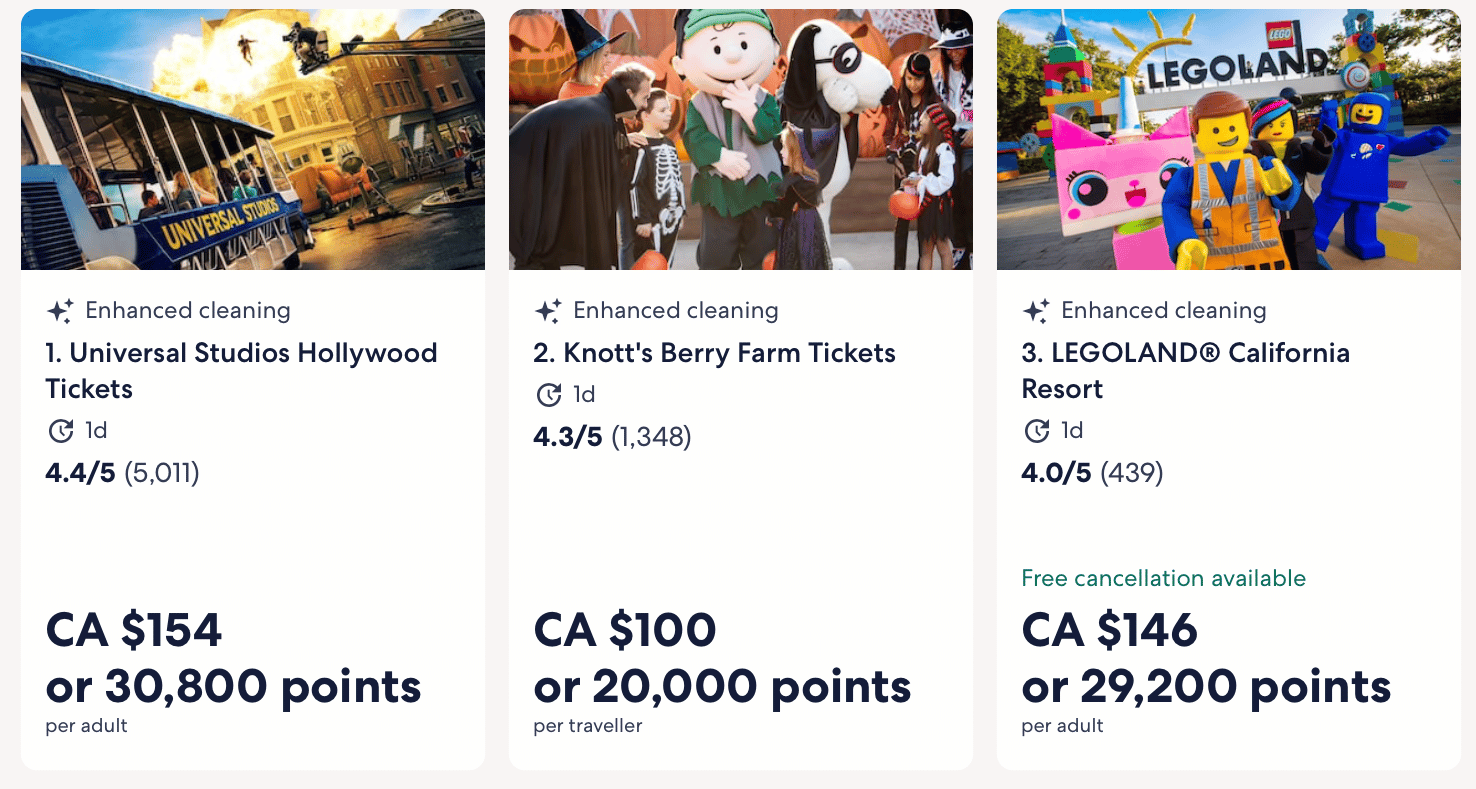
Task: Click the 4.0/5 rating with 439 reviews
Action: click(x=1092, y=473)
